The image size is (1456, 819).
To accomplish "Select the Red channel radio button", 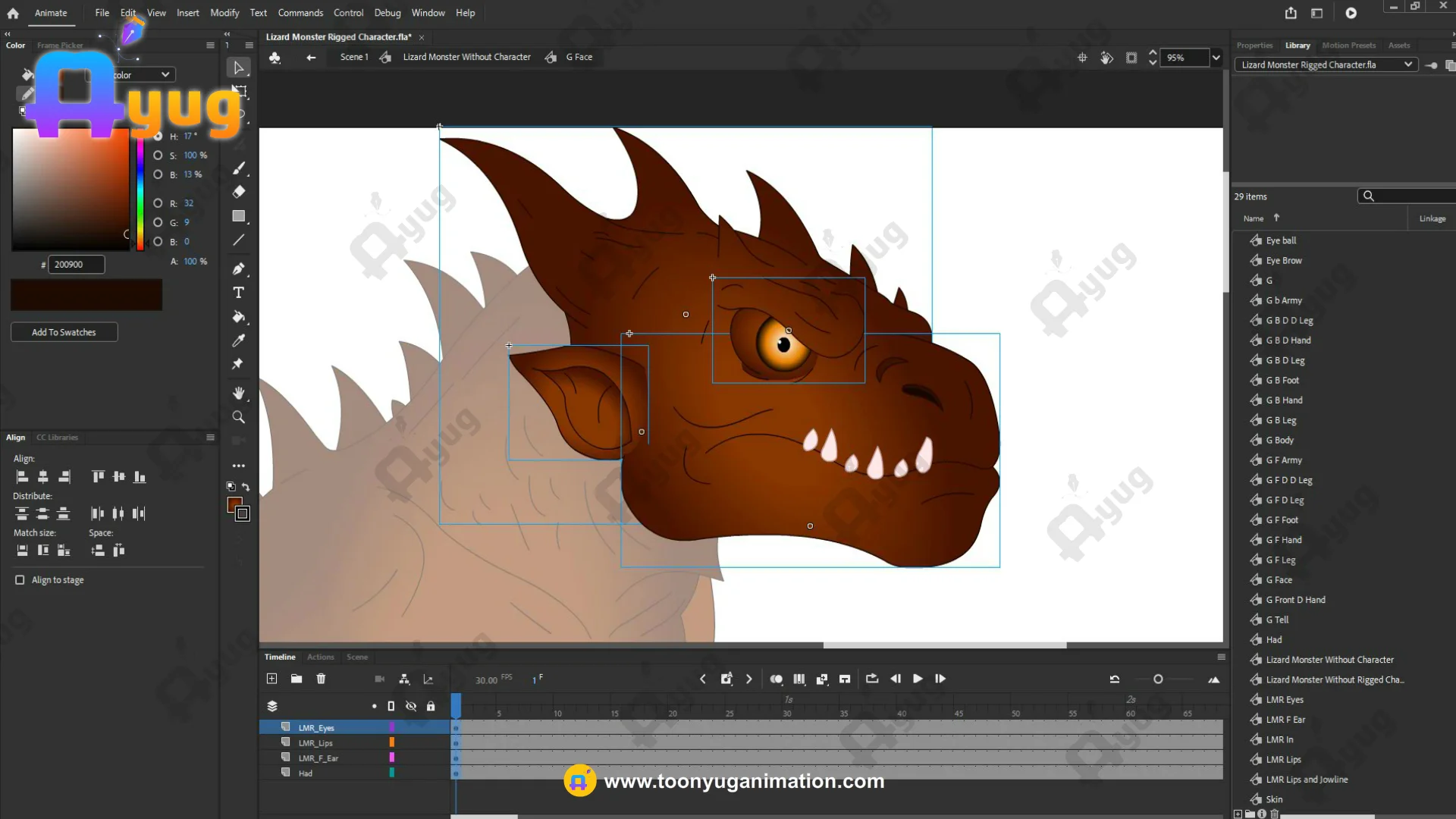I will 158,203.
